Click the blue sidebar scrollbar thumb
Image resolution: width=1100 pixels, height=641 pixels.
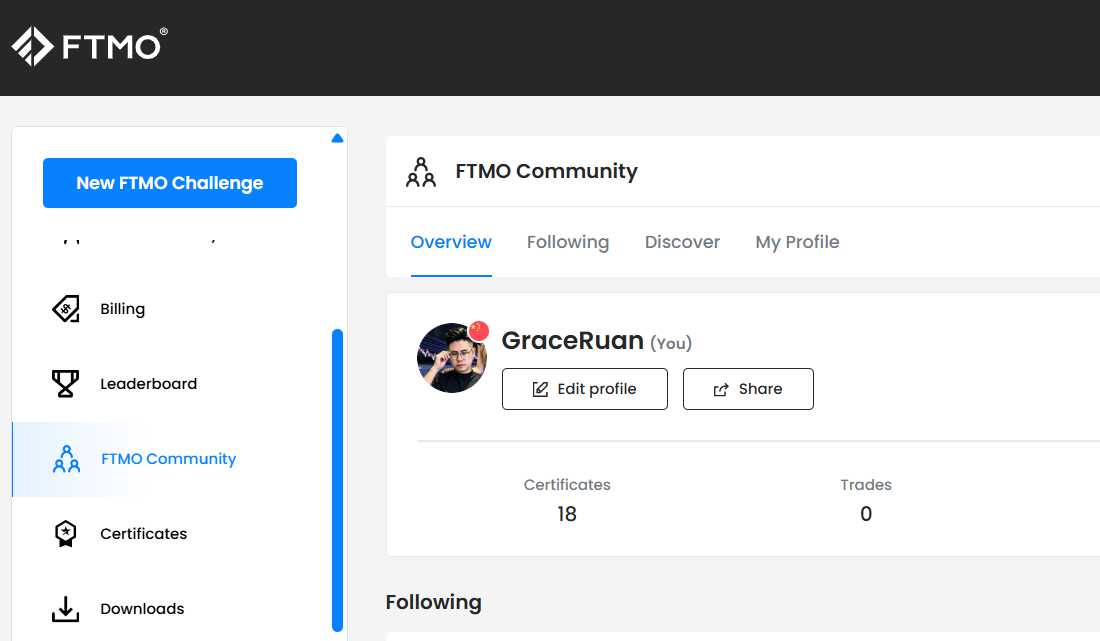coord(337,480)
